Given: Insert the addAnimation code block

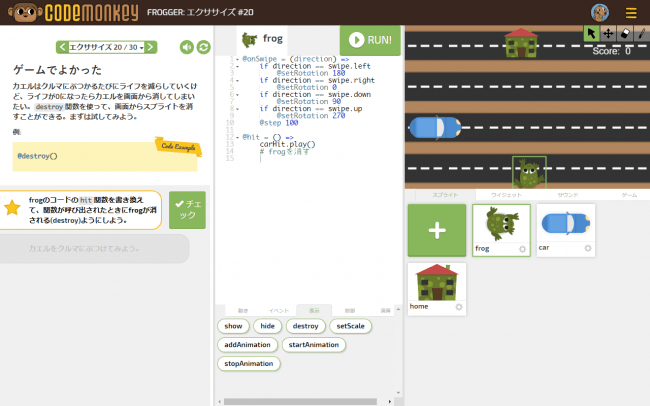Looking at the screenshot, I should pos(247,345).
